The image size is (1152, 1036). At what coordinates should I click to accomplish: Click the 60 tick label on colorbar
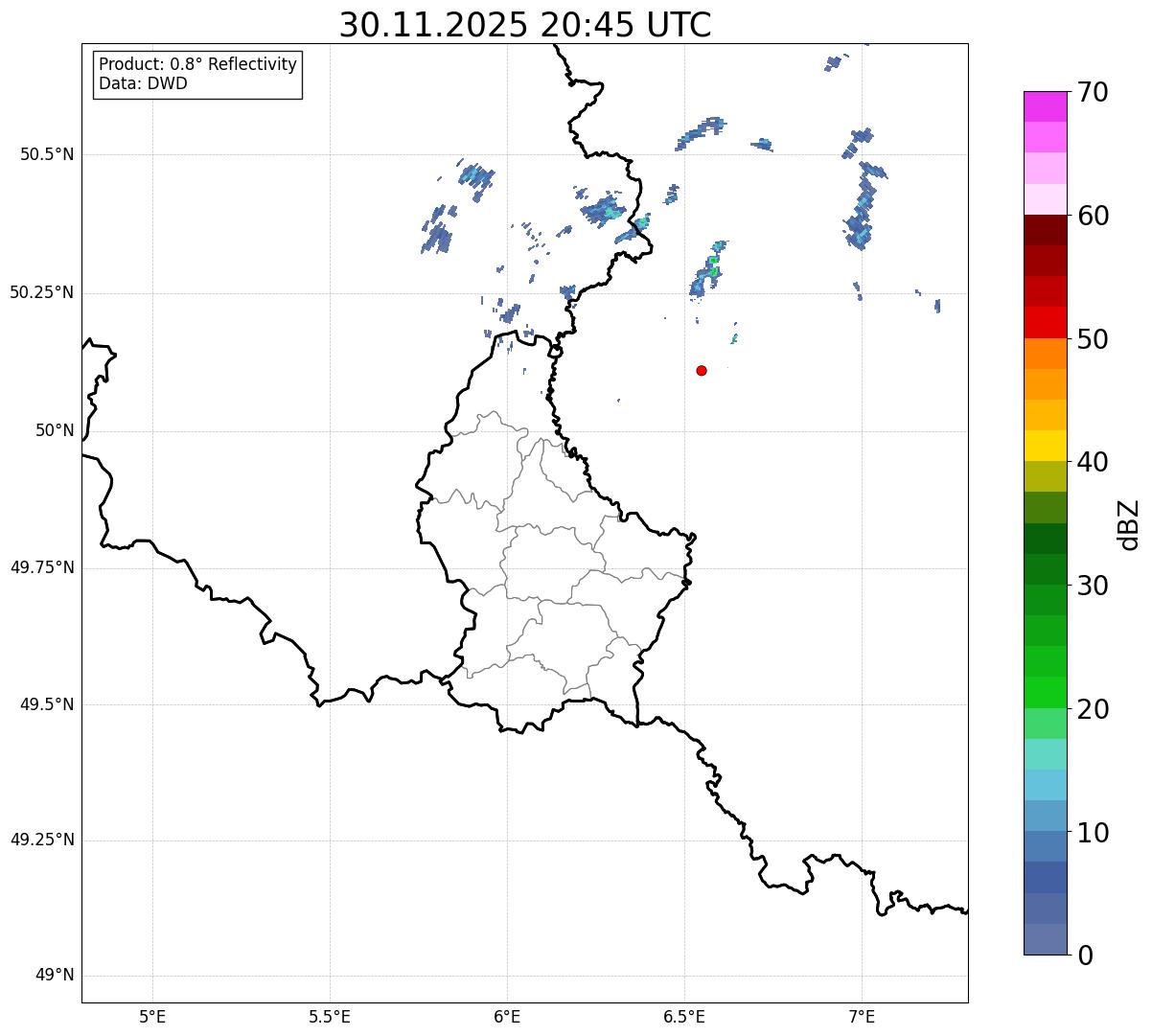[x=1093, y=216]
